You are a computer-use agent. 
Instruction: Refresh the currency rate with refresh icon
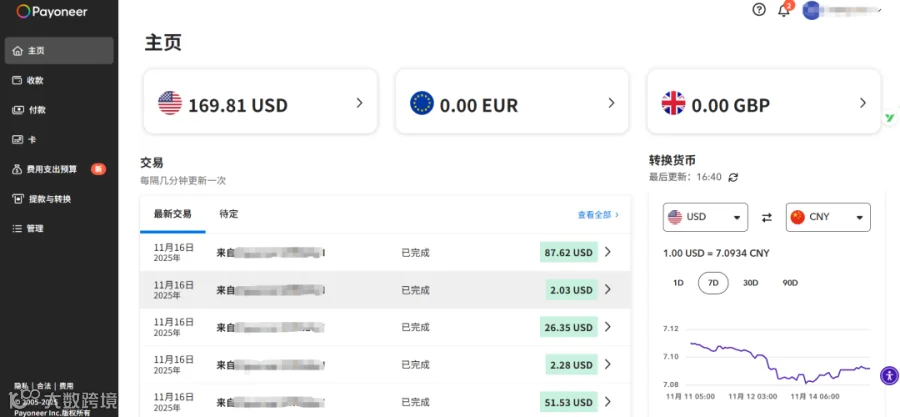[x=733, y=177]
